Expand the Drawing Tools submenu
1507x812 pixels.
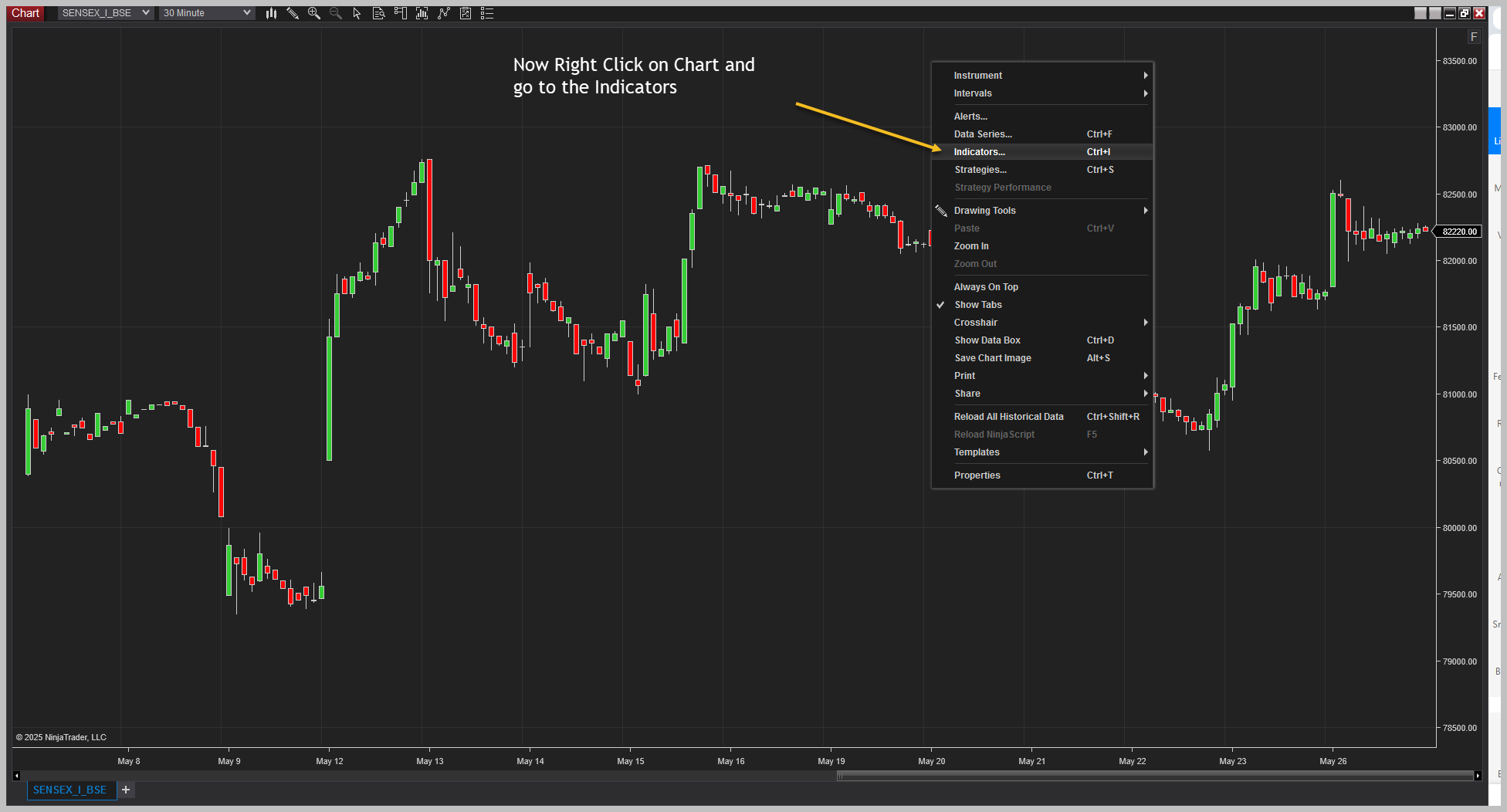tap(984, 211)
